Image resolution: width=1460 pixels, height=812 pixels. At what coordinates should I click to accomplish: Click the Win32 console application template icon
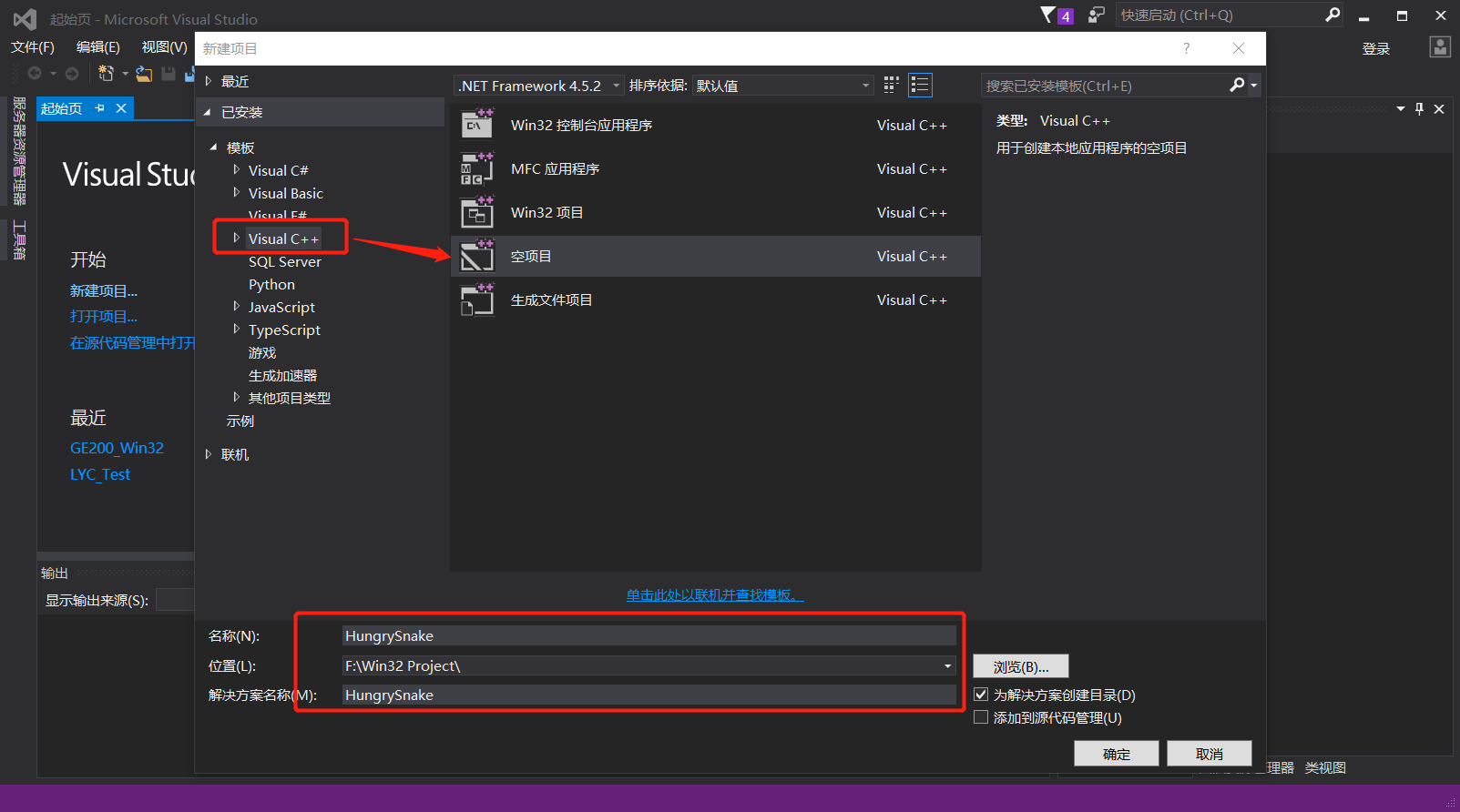tap(477, 125)
